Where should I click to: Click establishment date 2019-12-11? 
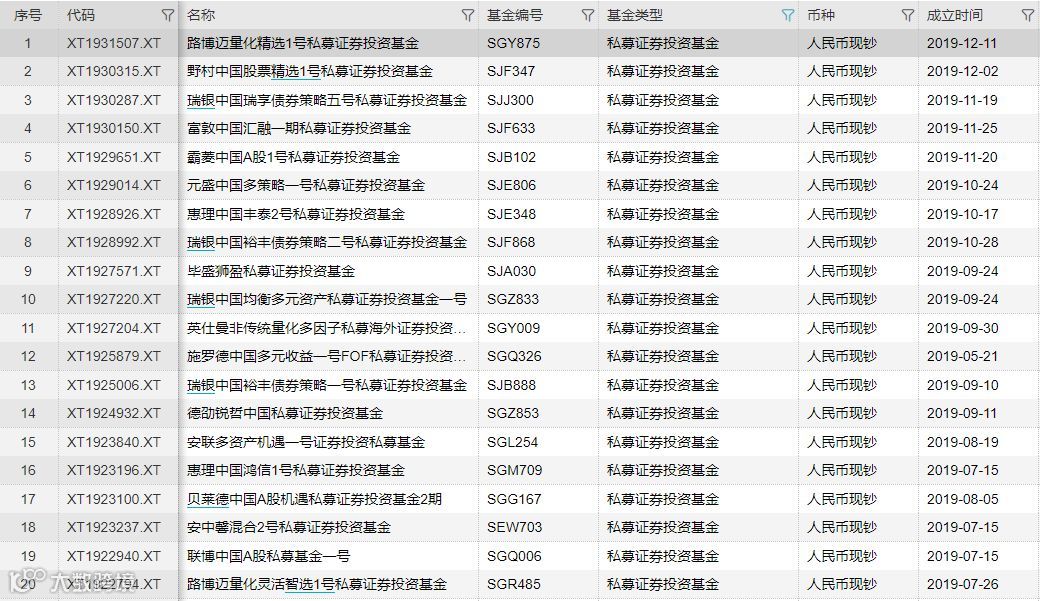962,43
